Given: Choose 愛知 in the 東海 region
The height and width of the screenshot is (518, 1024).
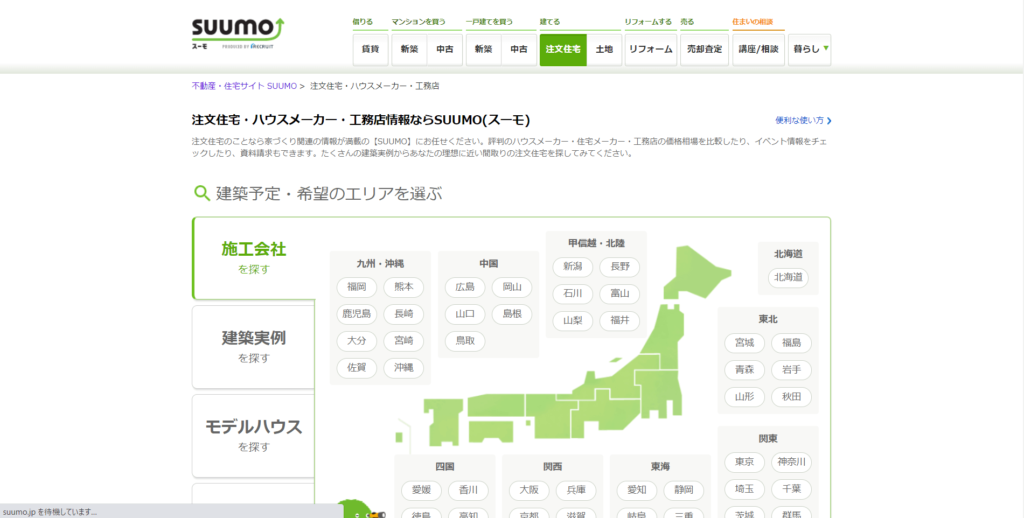Looking at the screenshot, I should point(637,491).
